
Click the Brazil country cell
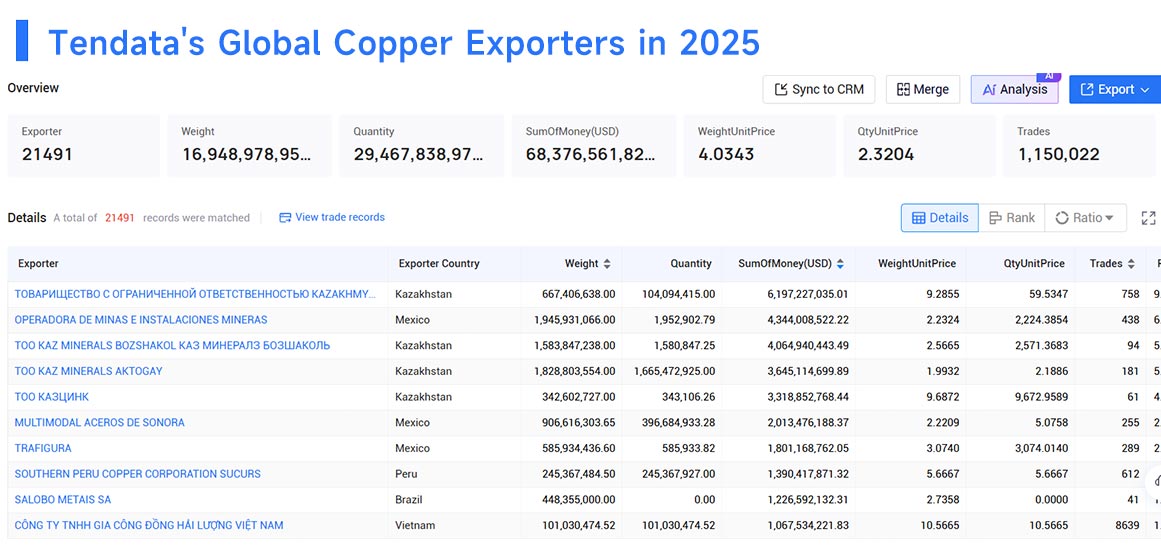(x=409, y=500)
